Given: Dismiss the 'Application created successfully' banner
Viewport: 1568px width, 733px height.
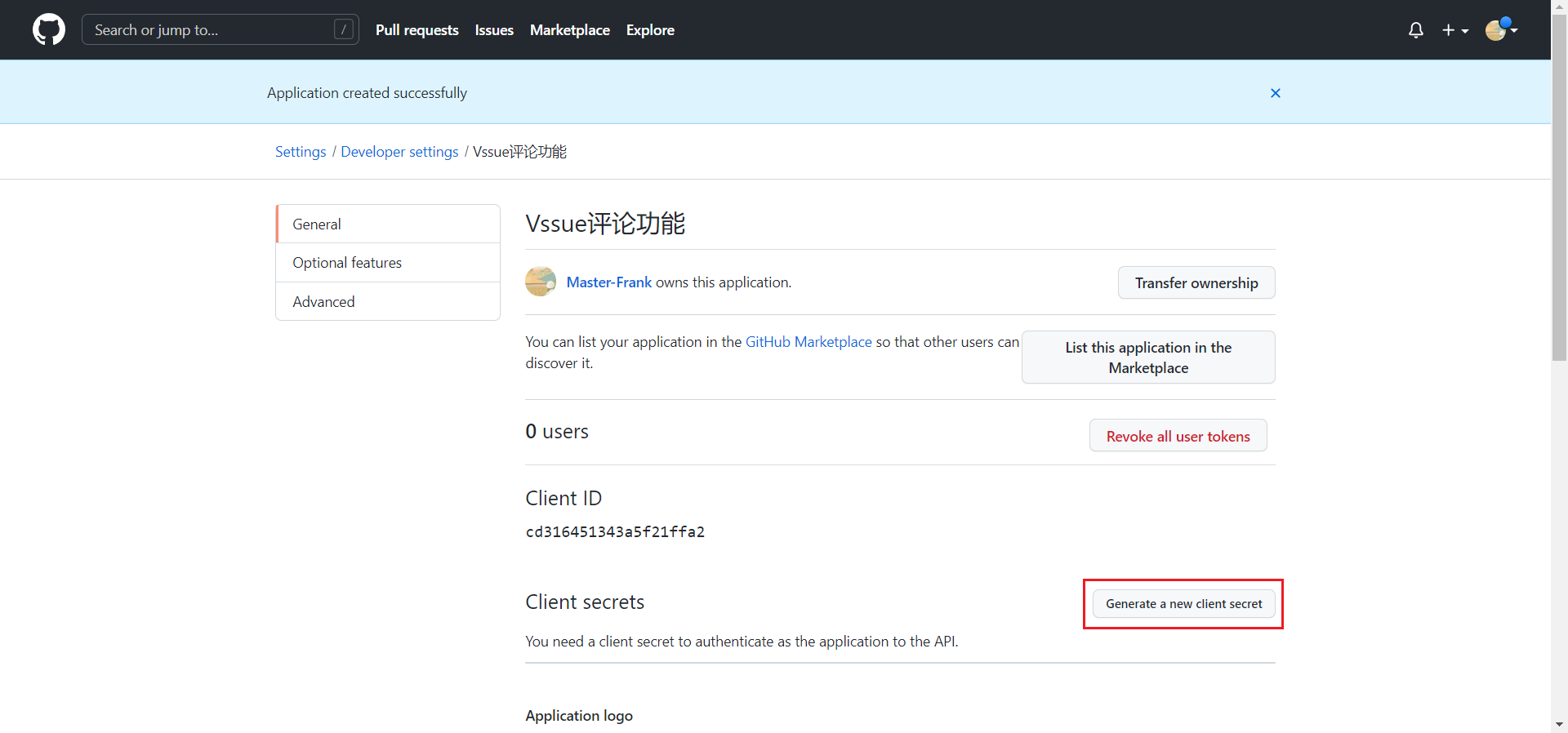Looking at the screenshot, I should pyautogui.click(x=1276, y=93).
